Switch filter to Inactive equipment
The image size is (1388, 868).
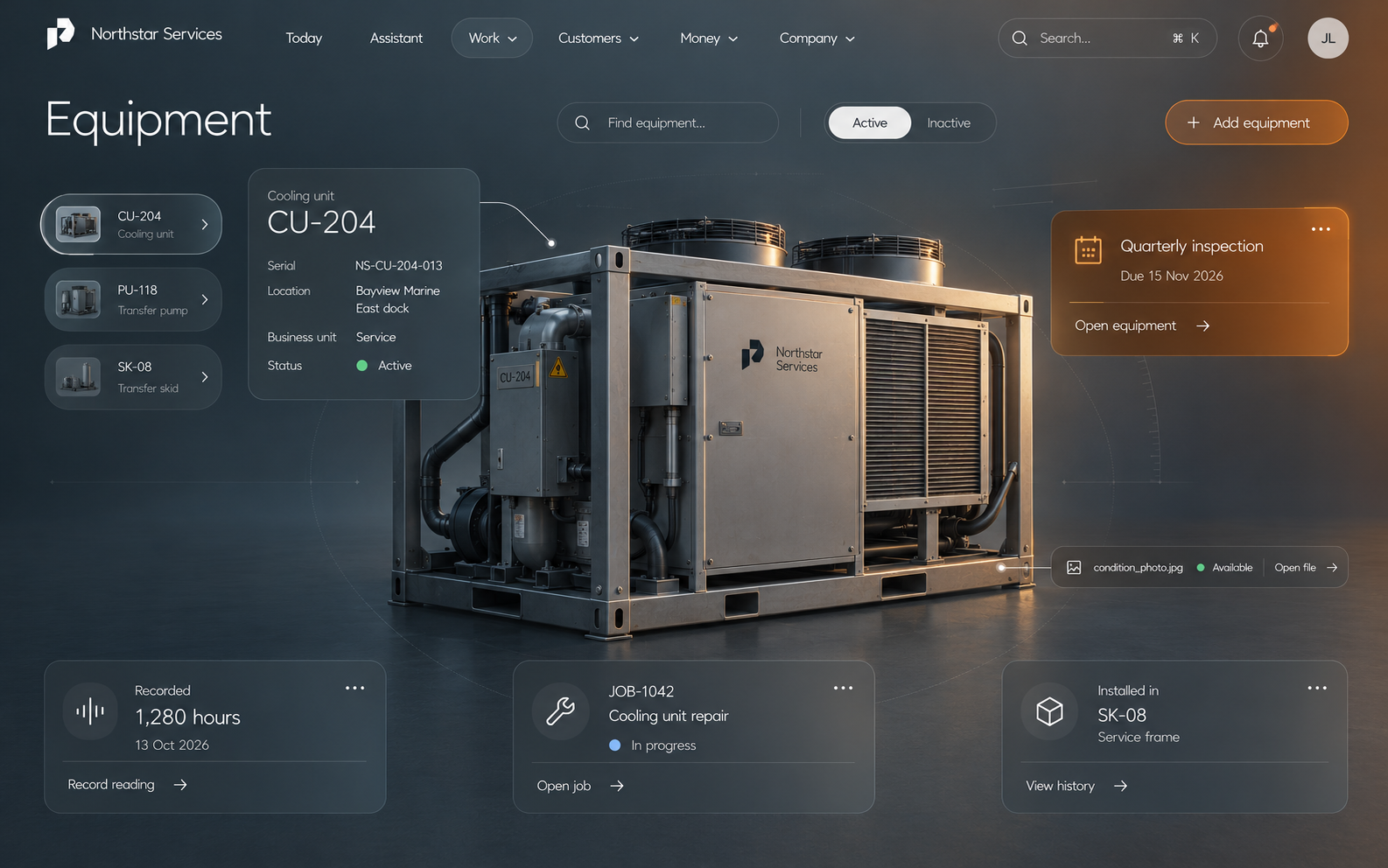[949, 123]
